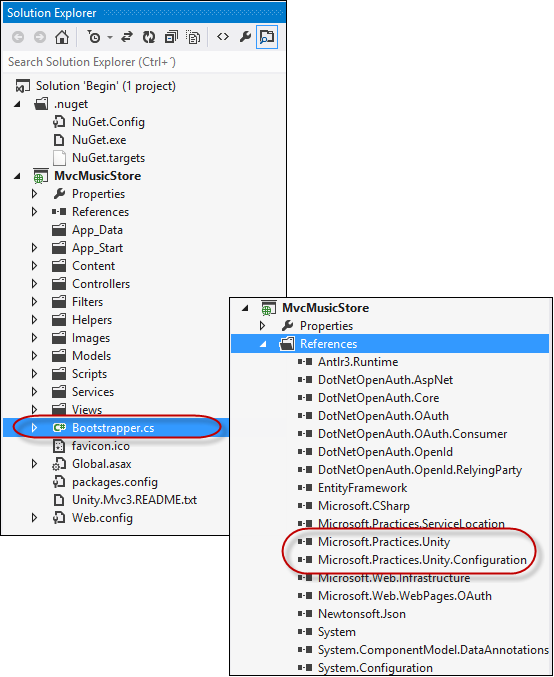Image resolution: width=554 pixels, height=677 pixels.
Task: Select the Filters folder
Action: (88, 302)
